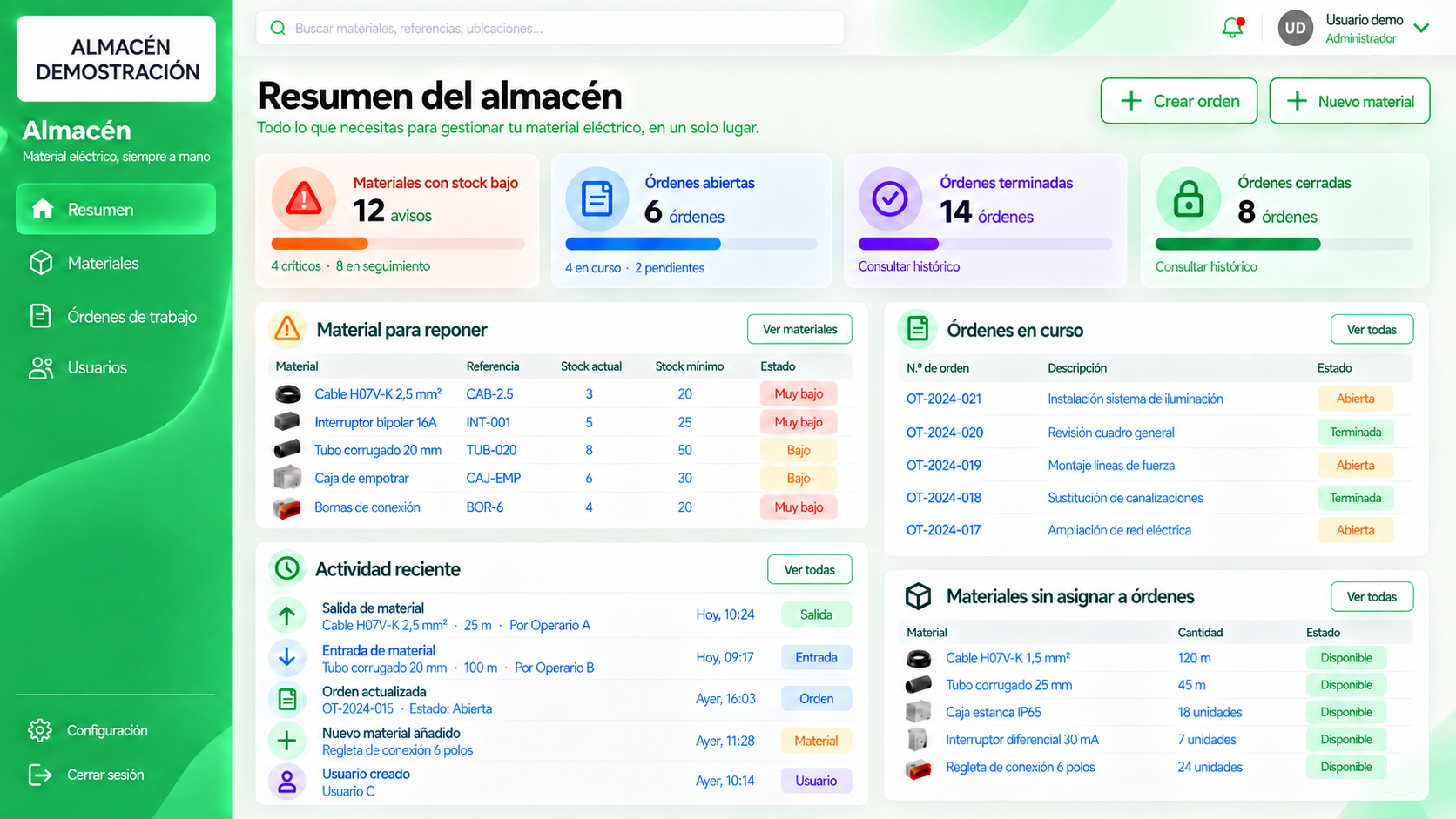Click the stock bajo warning triangle icon

304,199
